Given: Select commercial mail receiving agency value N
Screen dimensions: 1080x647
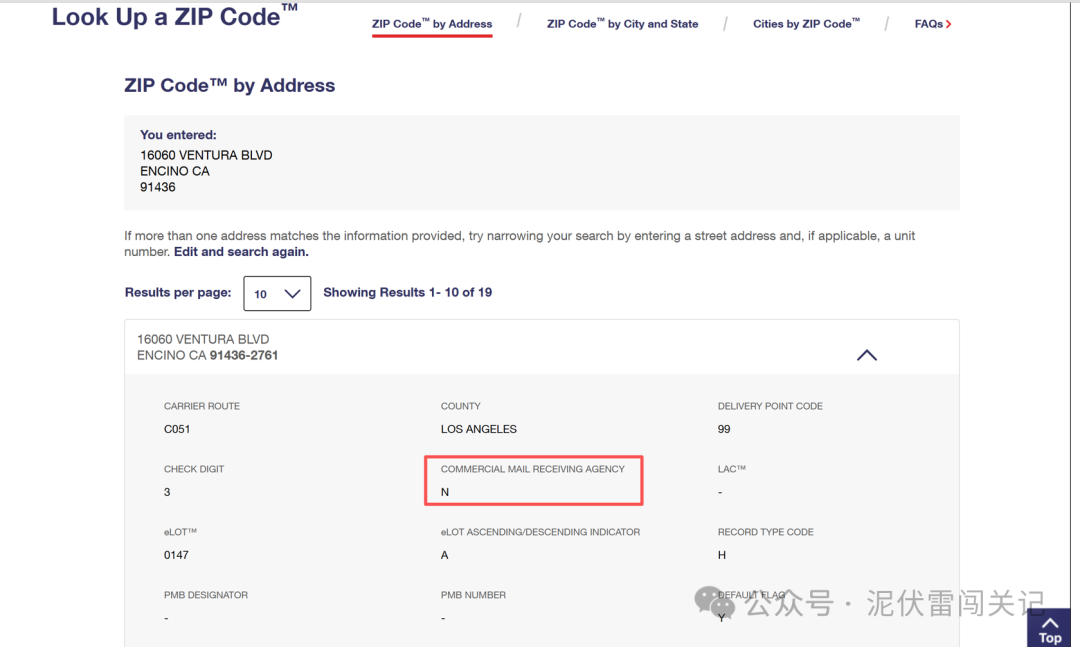Looking at the screenshot, I should tap(445, 492).
